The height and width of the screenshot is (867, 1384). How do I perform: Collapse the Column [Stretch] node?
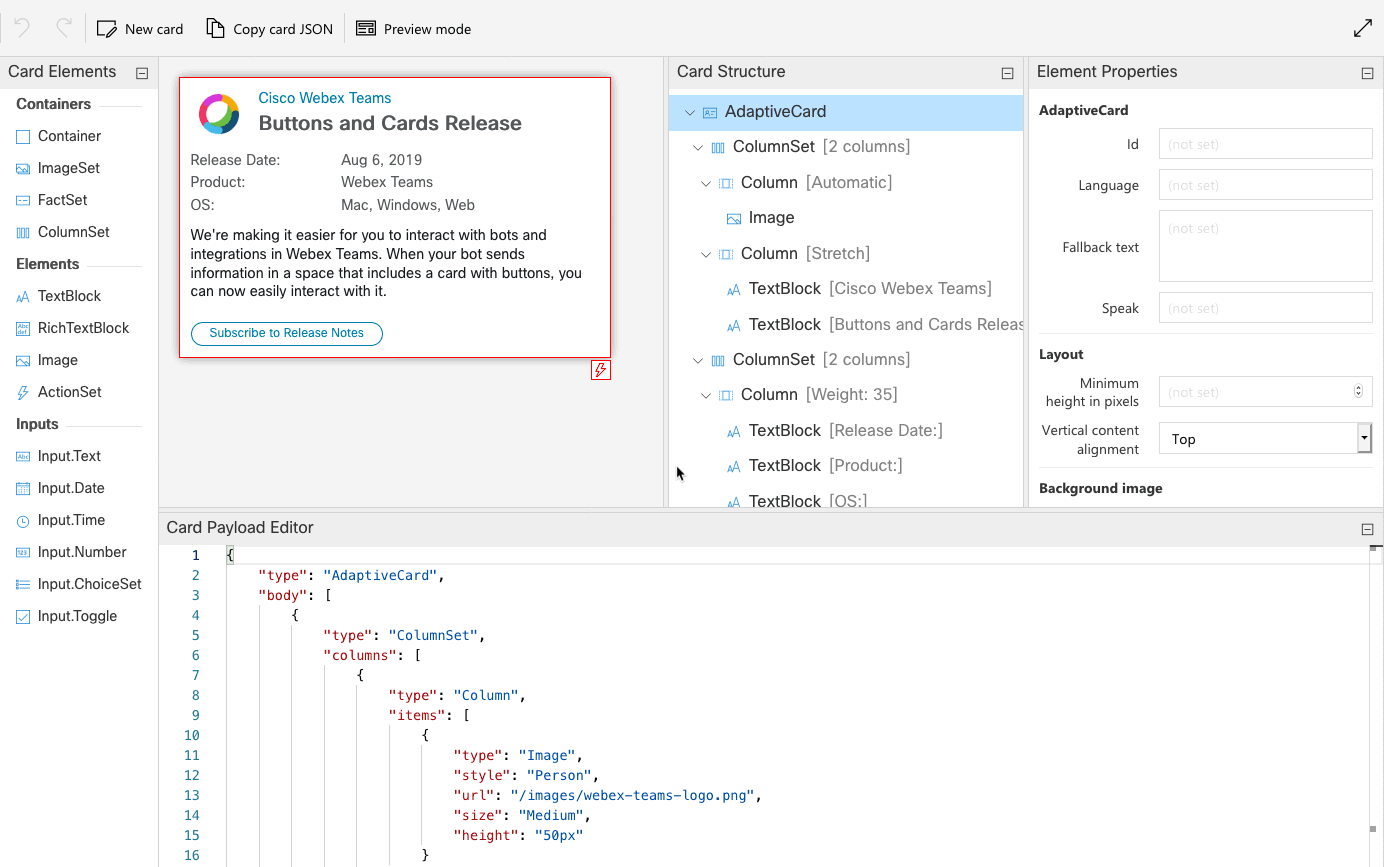(706, 254)
